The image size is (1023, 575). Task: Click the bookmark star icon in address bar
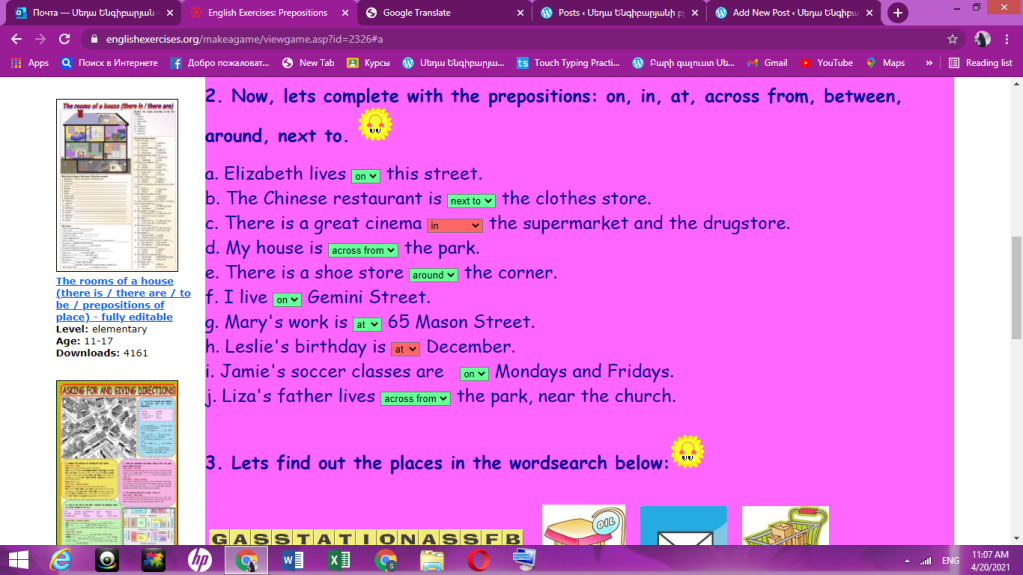tap(952, 39)
